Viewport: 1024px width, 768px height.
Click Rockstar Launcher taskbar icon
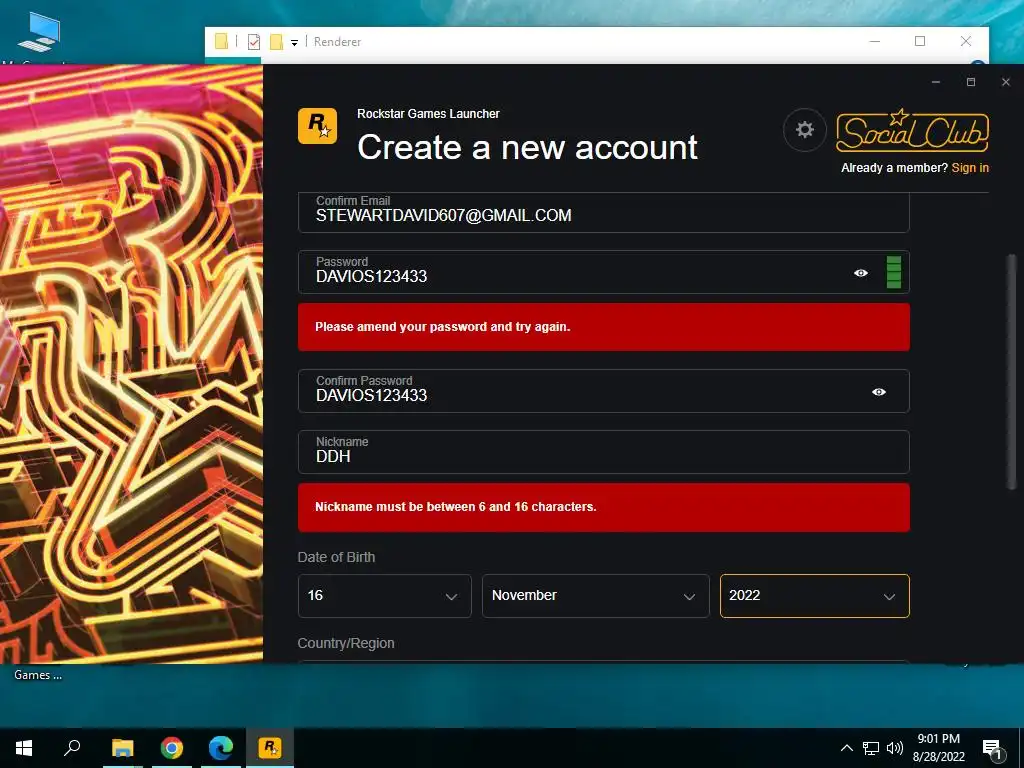(x=270, y=748)
